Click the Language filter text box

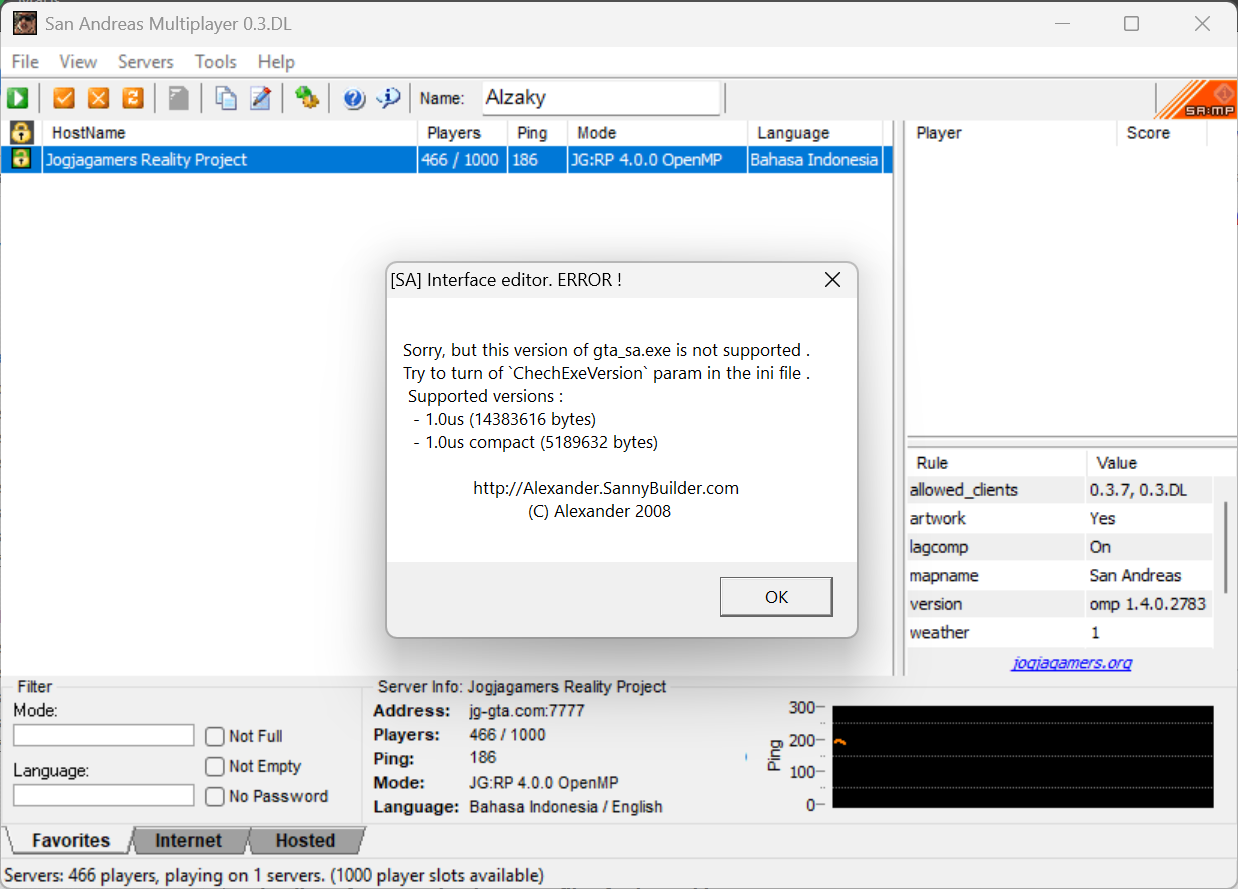click(104, 795)
